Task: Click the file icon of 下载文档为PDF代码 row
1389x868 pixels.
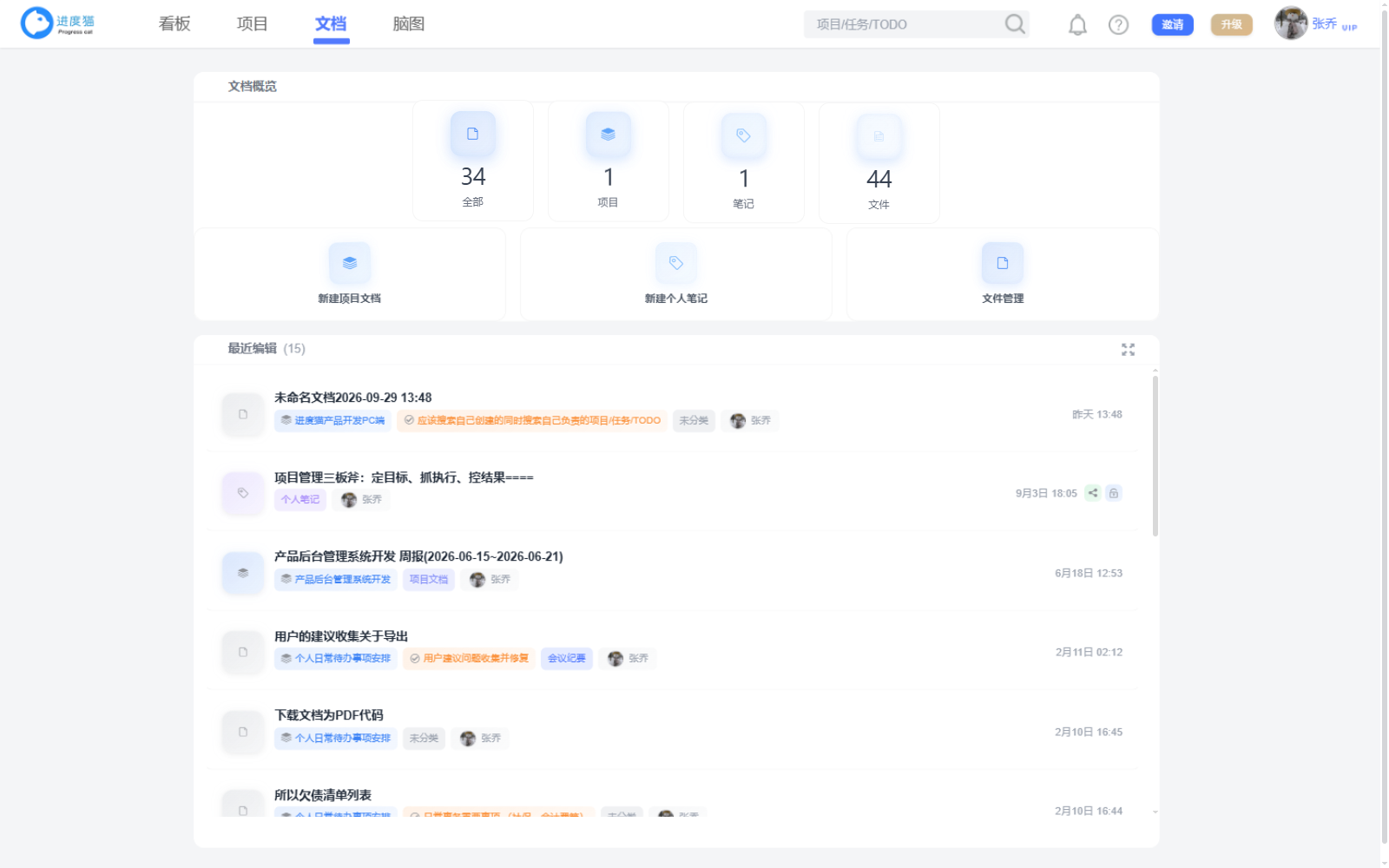Action: coord(243,732)
